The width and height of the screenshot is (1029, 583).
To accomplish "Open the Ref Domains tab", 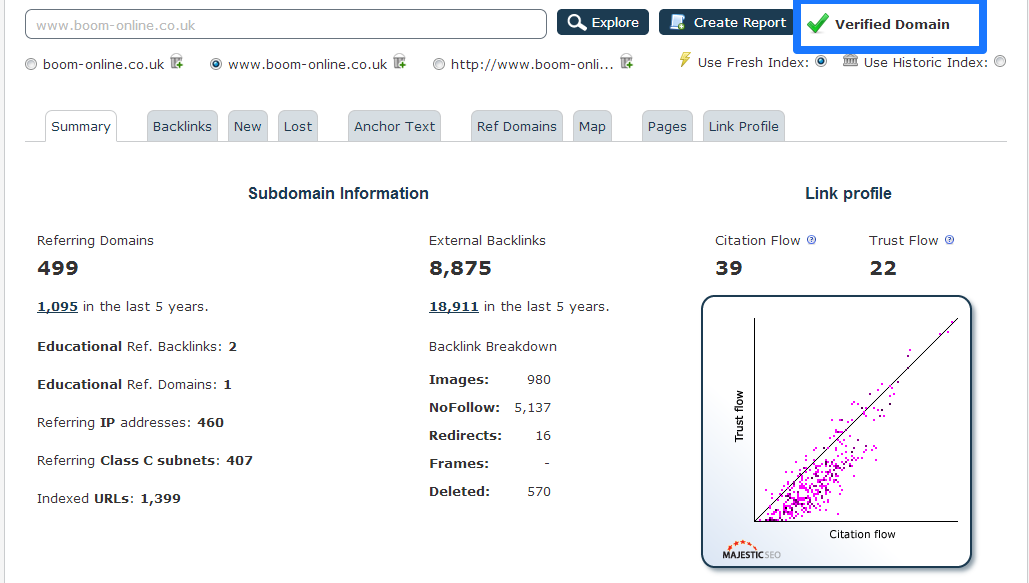I will (x=516, y=126).
